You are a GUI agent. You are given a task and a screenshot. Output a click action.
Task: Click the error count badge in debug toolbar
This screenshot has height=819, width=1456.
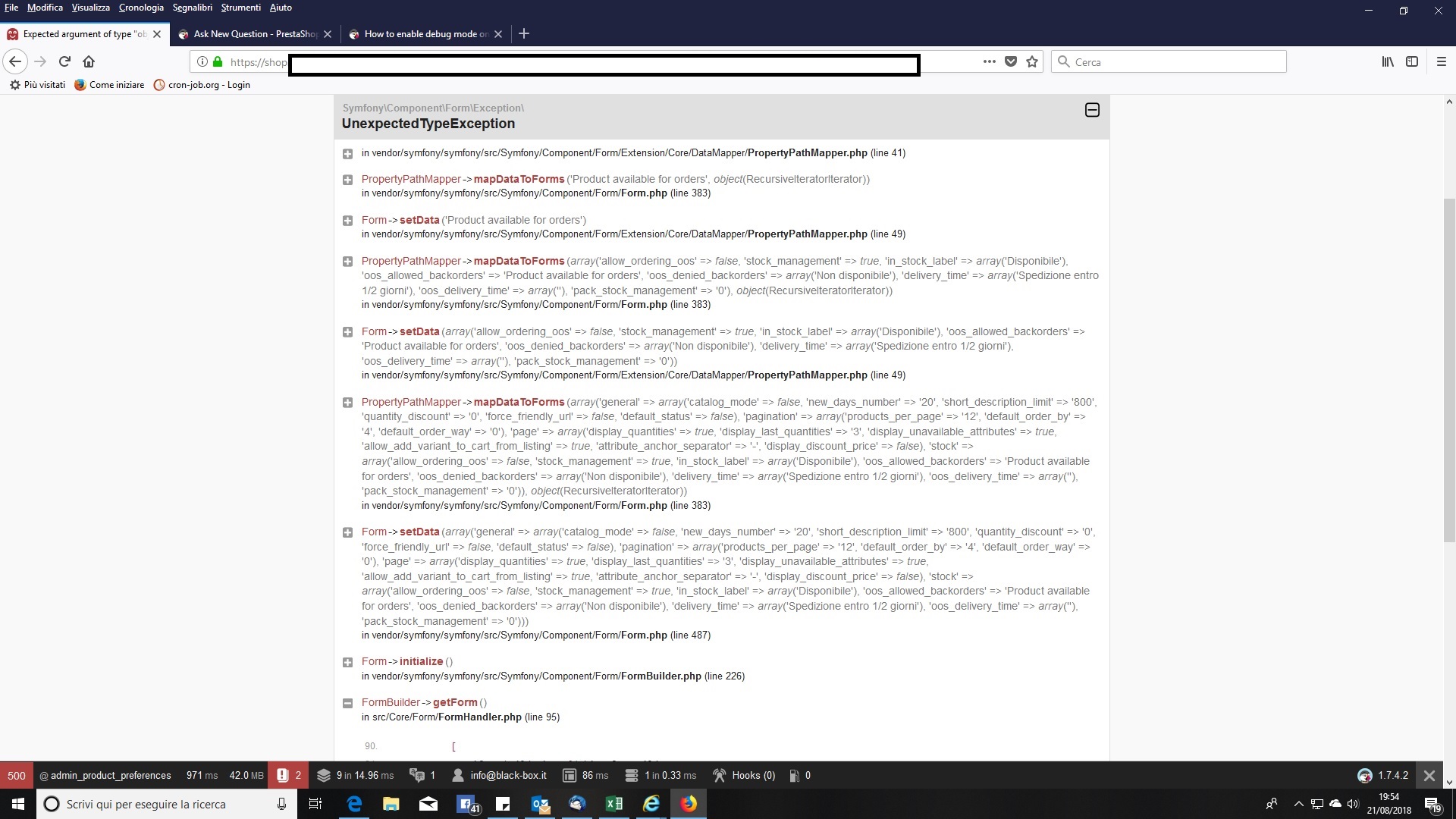point(290,775)
